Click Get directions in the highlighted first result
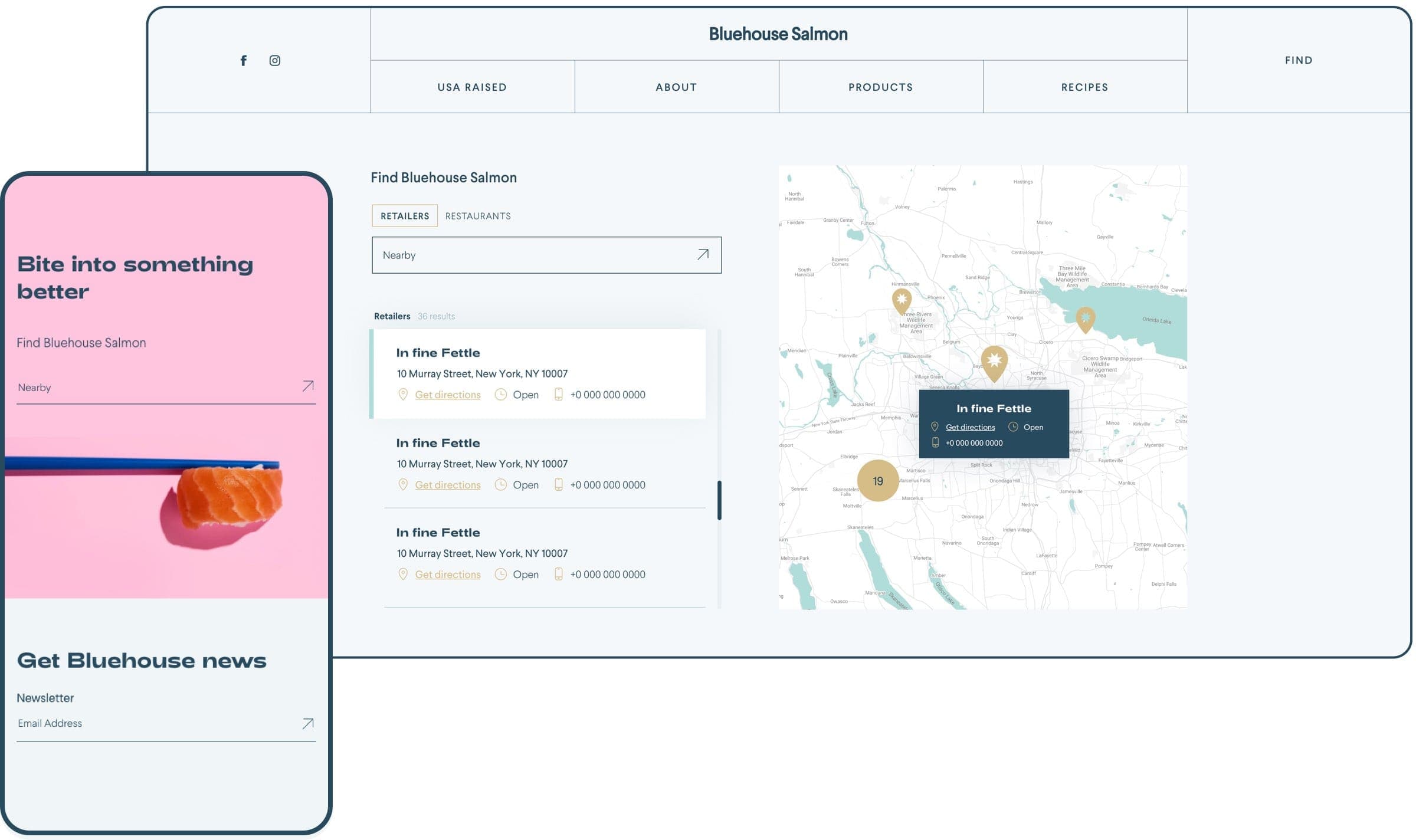Viewport: 1416px width, 840px height. tap(448, 395)
